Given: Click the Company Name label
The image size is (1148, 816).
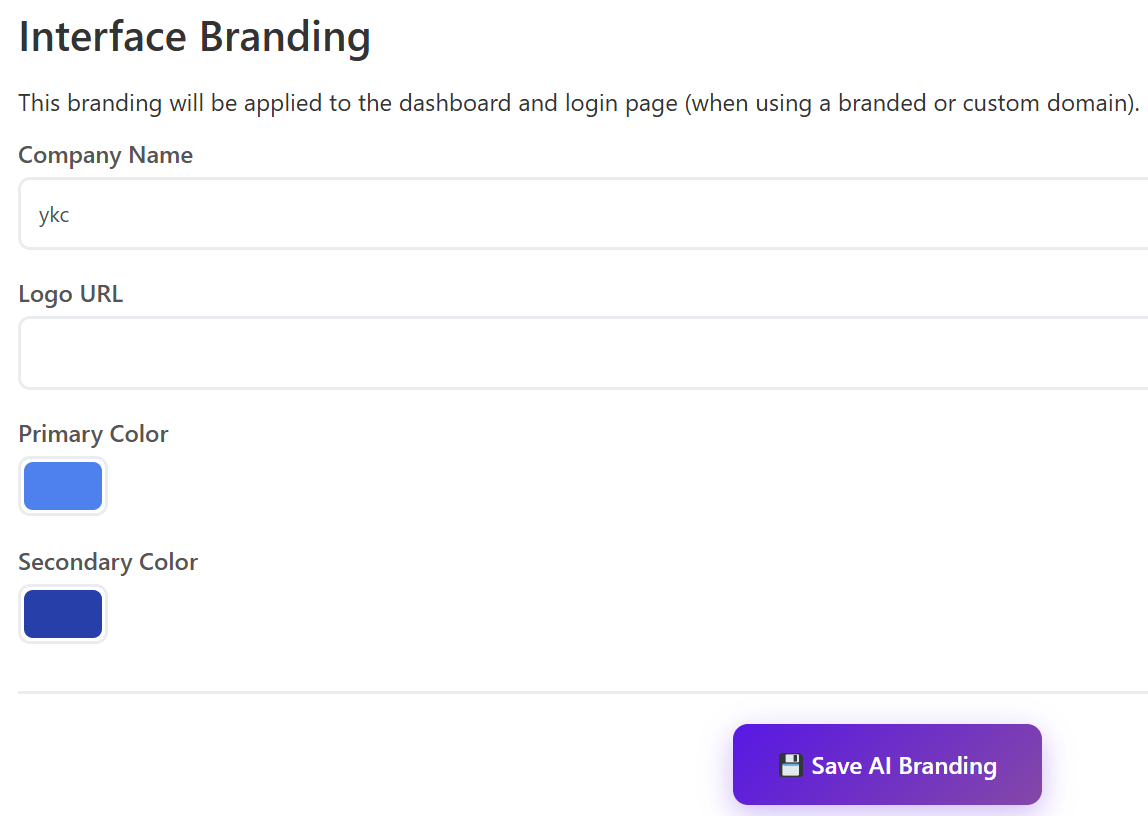Looking at the screenshot, I should pyautogui.click(x=106, y=156).
